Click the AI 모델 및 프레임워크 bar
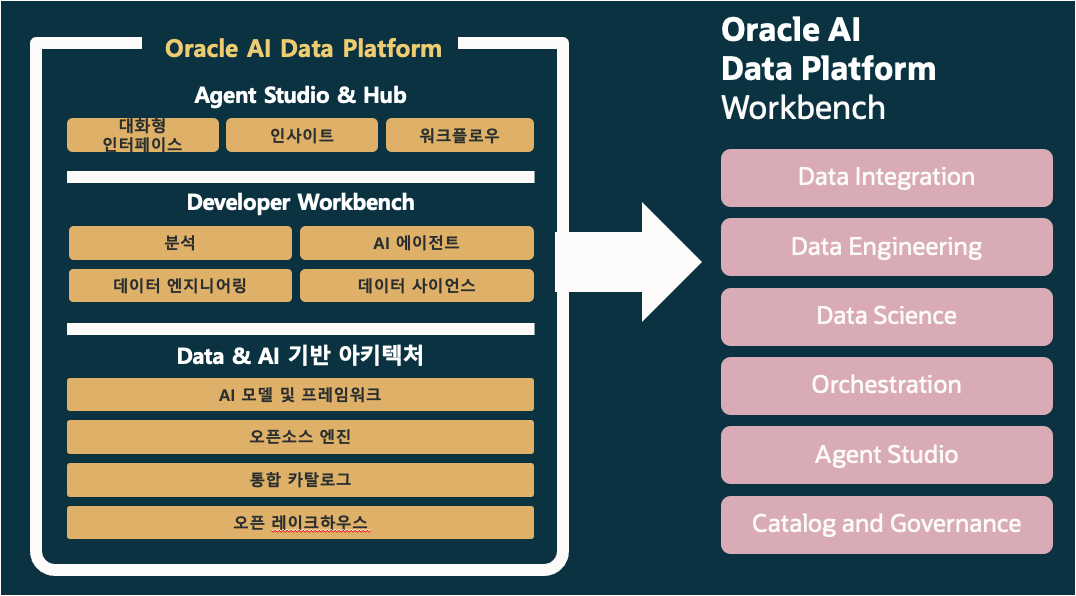The width and height of the screenshot is (1076, 596). [300, 395]
